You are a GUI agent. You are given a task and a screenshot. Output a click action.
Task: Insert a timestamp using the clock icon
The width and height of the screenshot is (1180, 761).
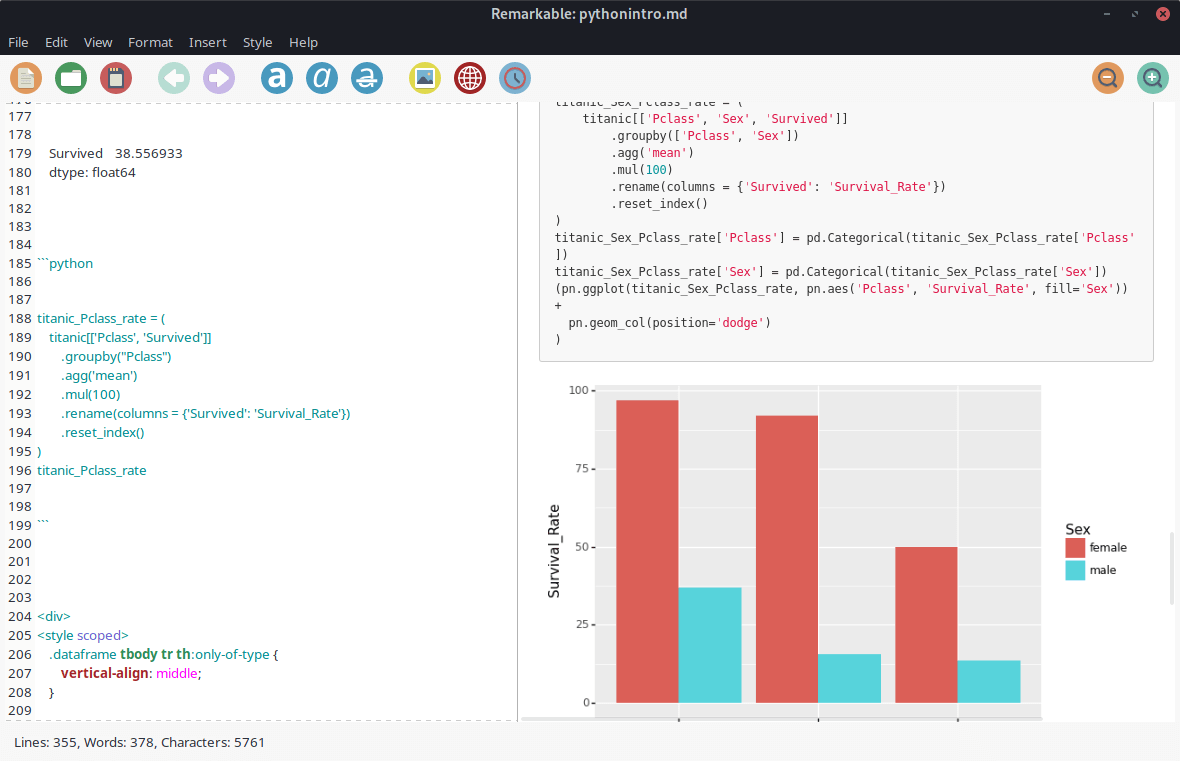coord(515,78)
